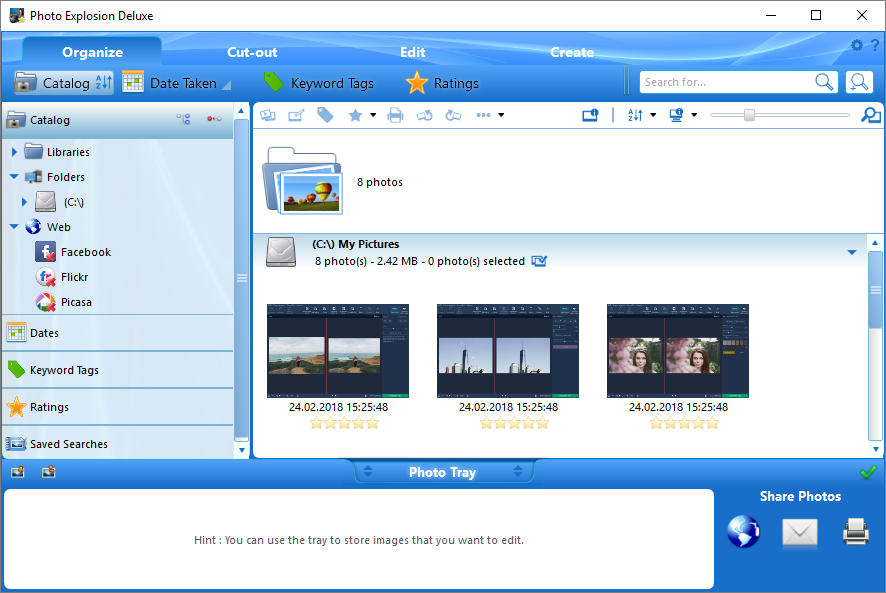The image size is (886, 593).
Task: Open the slideshow icon in photo toolbar
Action: click(267, 115)
